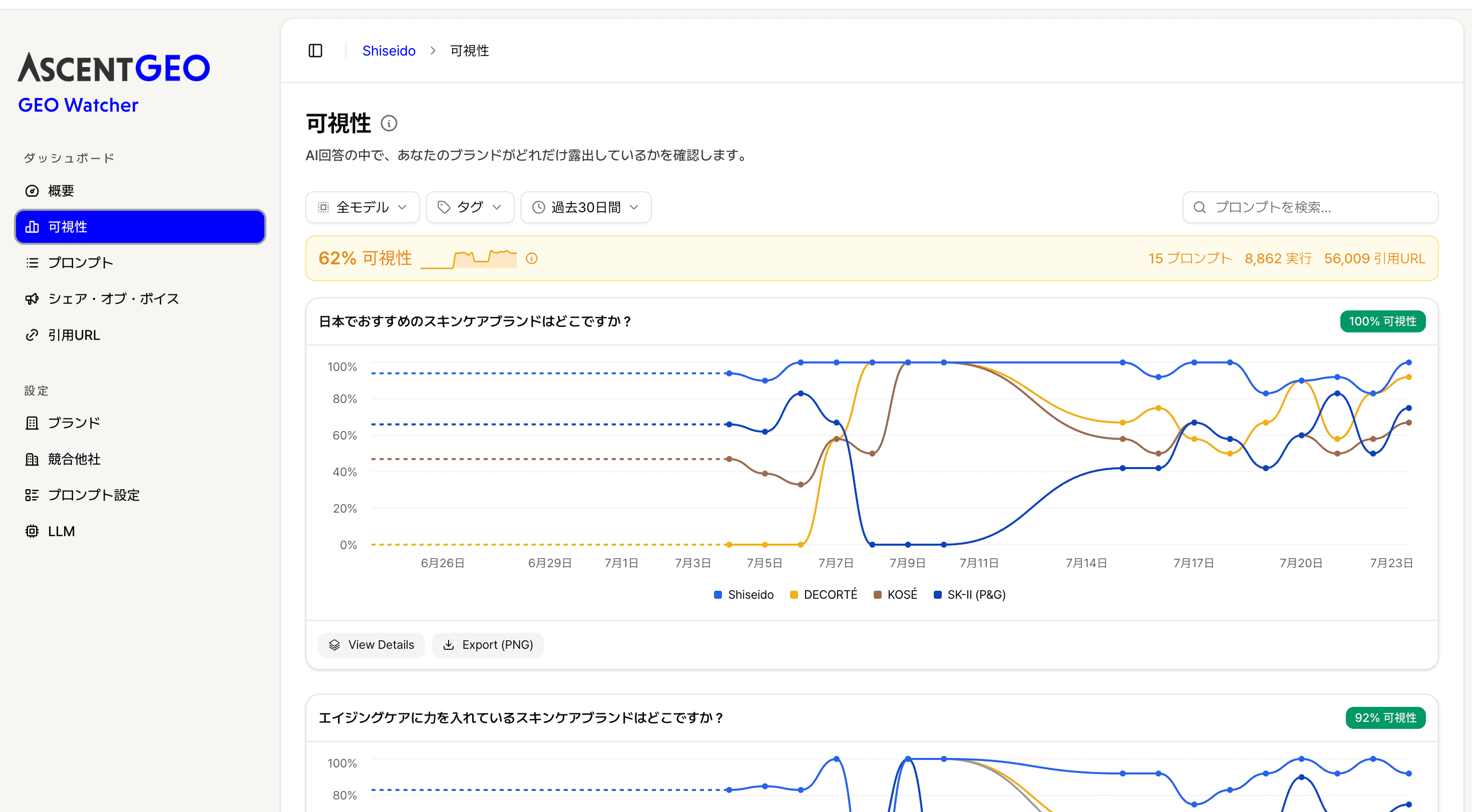Toggle SK-II (P&G) series in chart legend
1472x812 pixels.
coord(969,595)
